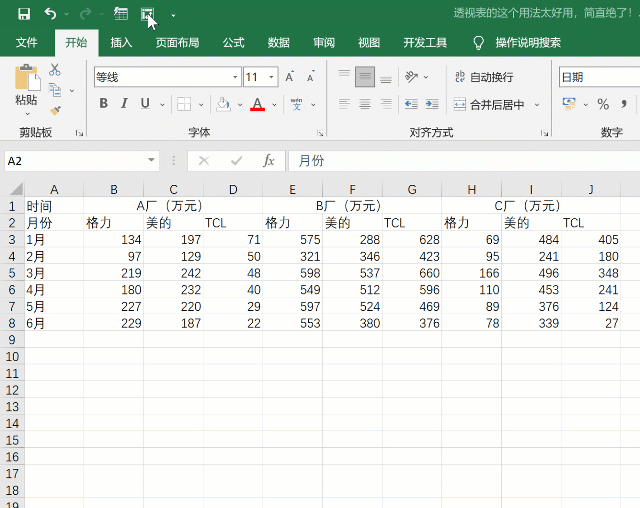The height and width of the screenshot is (508, 640).
Task: Click the Paste clipboard icon
Action: (27, 78)
